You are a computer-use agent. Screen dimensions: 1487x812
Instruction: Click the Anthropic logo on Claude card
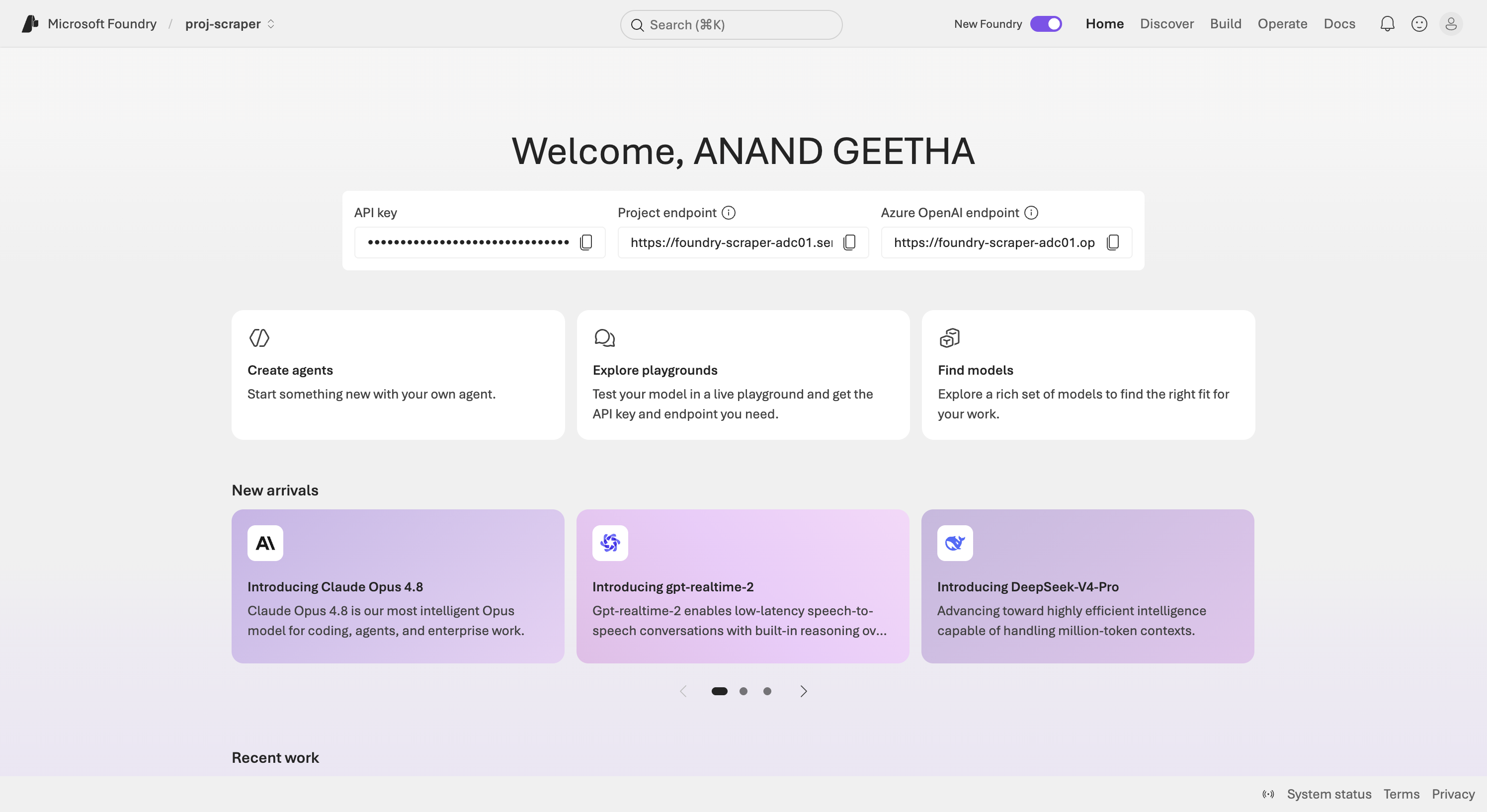[x=265, y=543]
